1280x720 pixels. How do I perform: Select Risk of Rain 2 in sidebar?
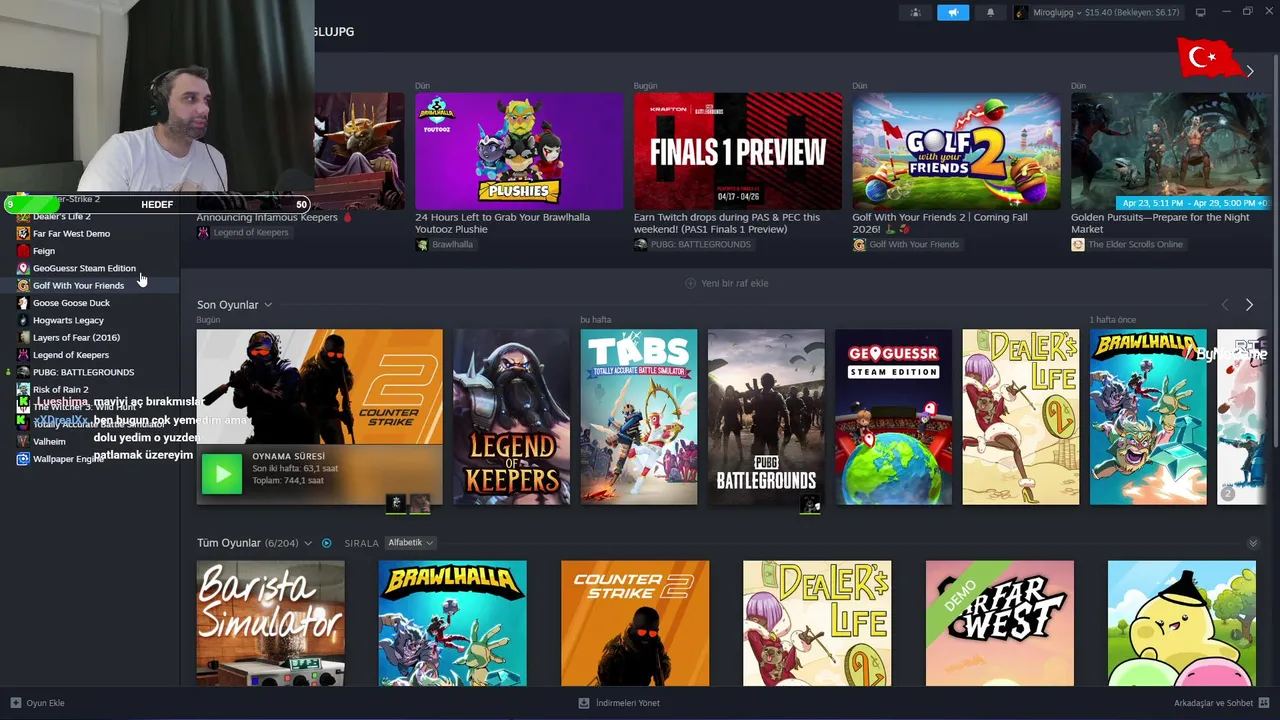tap(60, 389)
